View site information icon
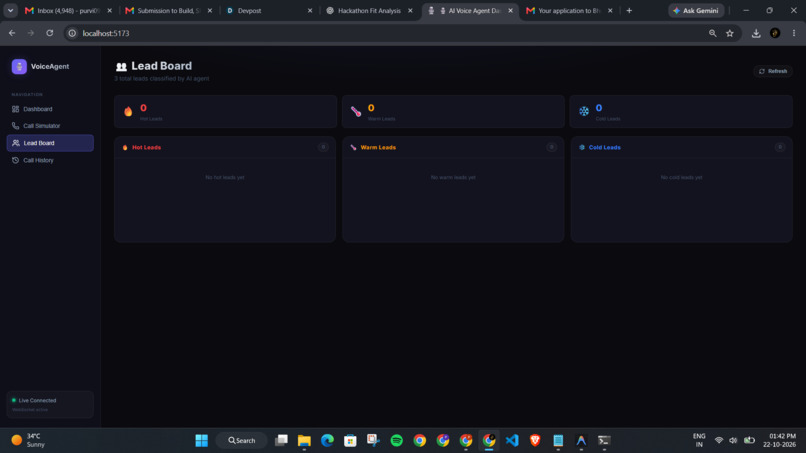 coord(72,33)
